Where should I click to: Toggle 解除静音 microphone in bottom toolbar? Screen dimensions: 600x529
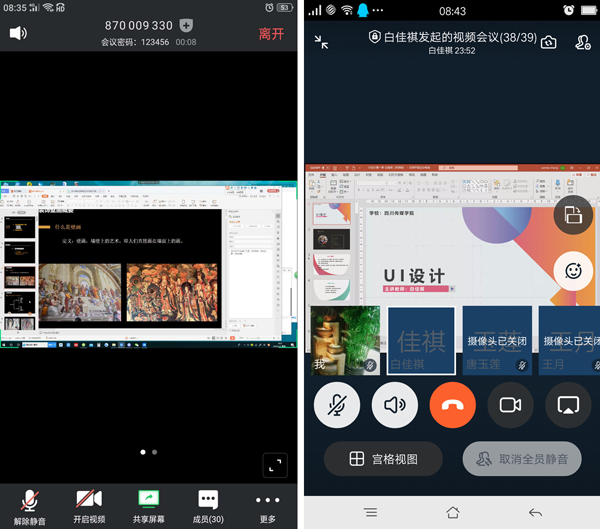(31, 505)
